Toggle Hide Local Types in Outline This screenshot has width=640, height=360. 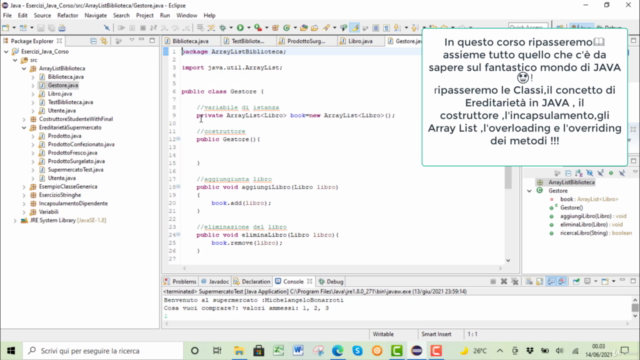(x=622, y=173)
